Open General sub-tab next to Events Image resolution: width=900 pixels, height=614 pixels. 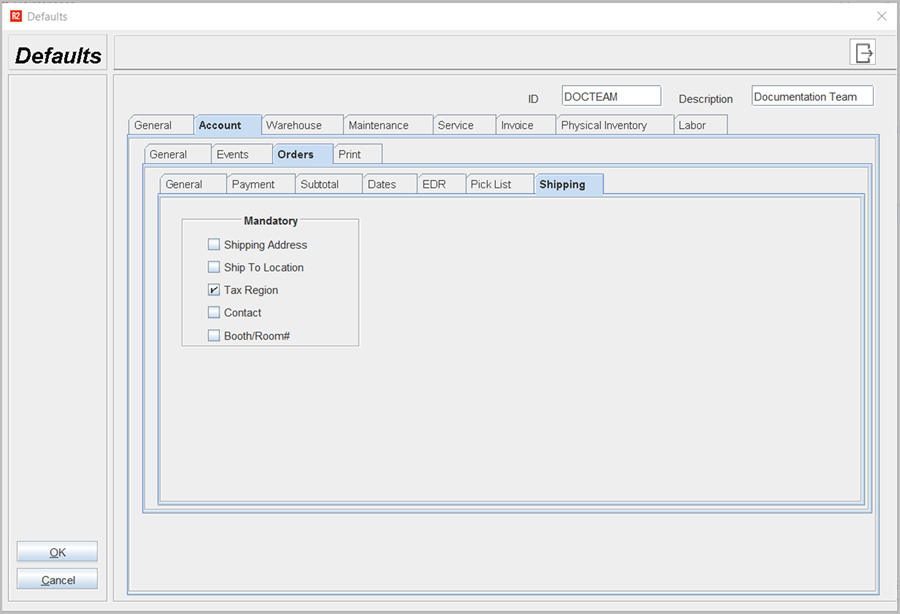177,154
